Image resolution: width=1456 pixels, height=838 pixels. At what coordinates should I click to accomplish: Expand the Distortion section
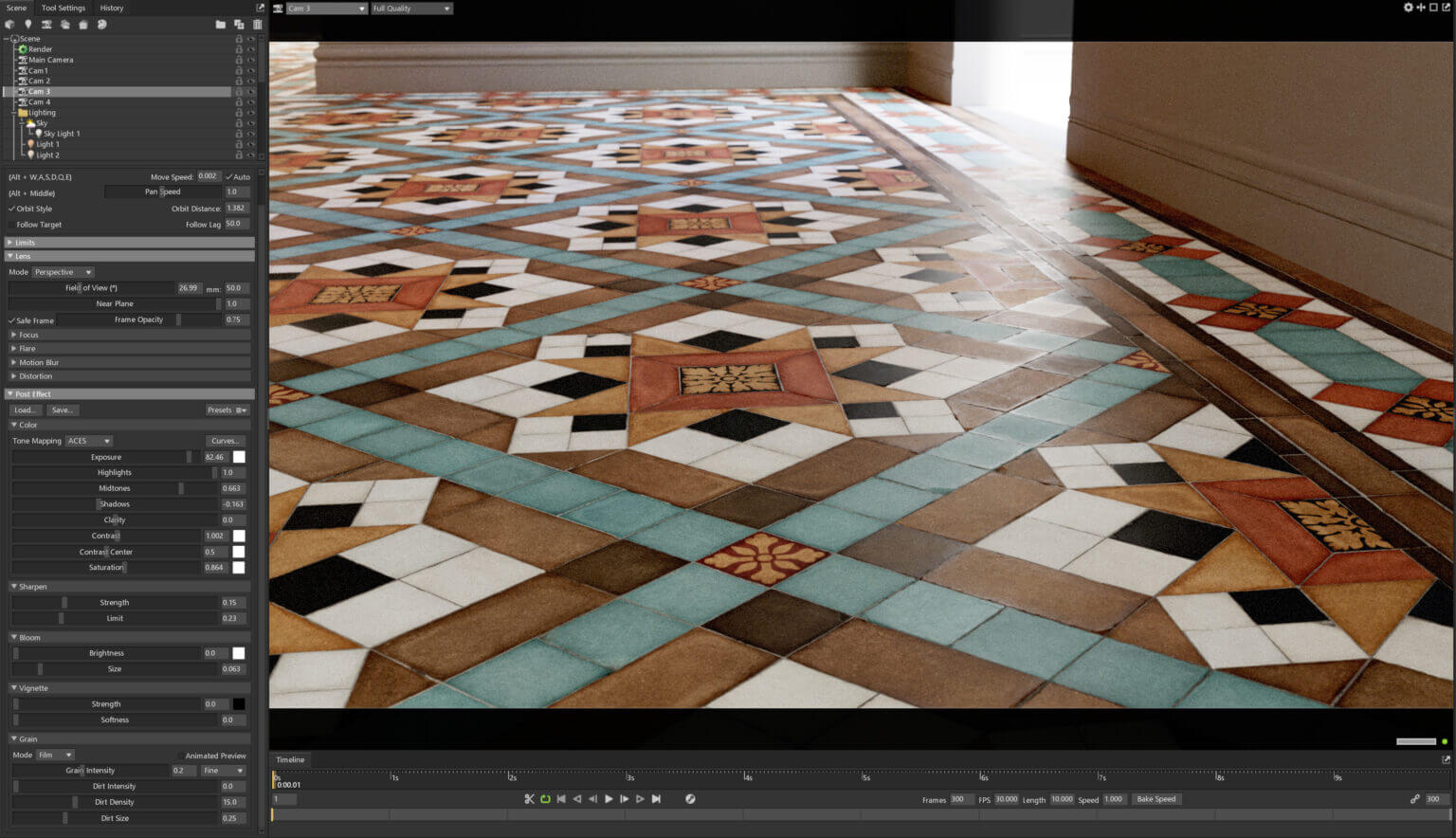click(129, 376)
